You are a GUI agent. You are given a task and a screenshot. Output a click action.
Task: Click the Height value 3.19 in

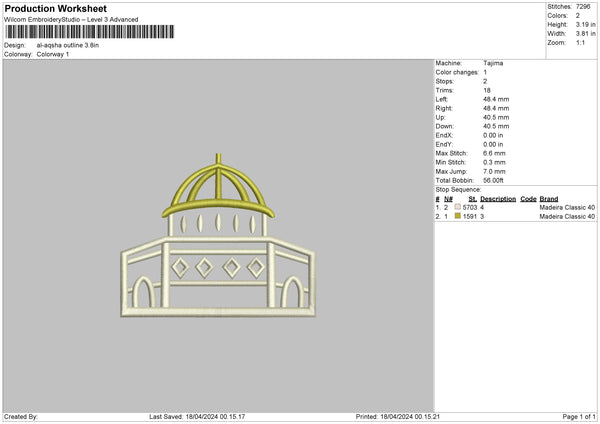click(x=586, y=24)
